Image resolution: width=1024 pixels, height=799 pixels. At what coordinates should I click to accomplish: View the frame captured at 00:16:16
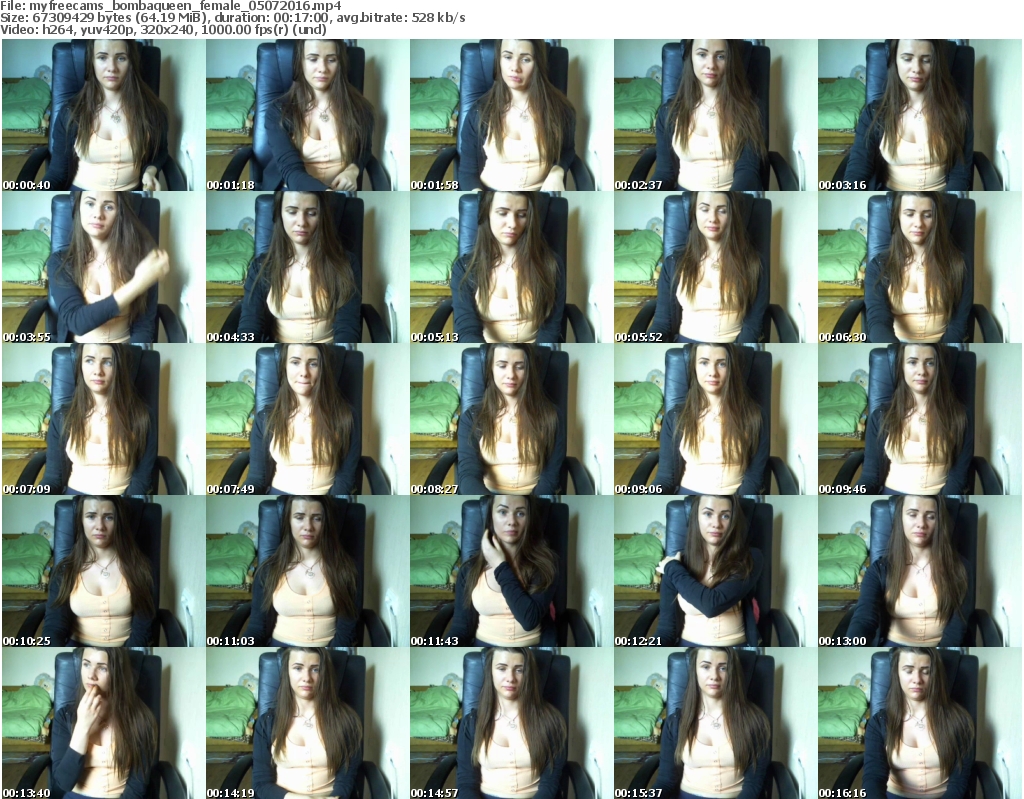[x=920, y=723]
